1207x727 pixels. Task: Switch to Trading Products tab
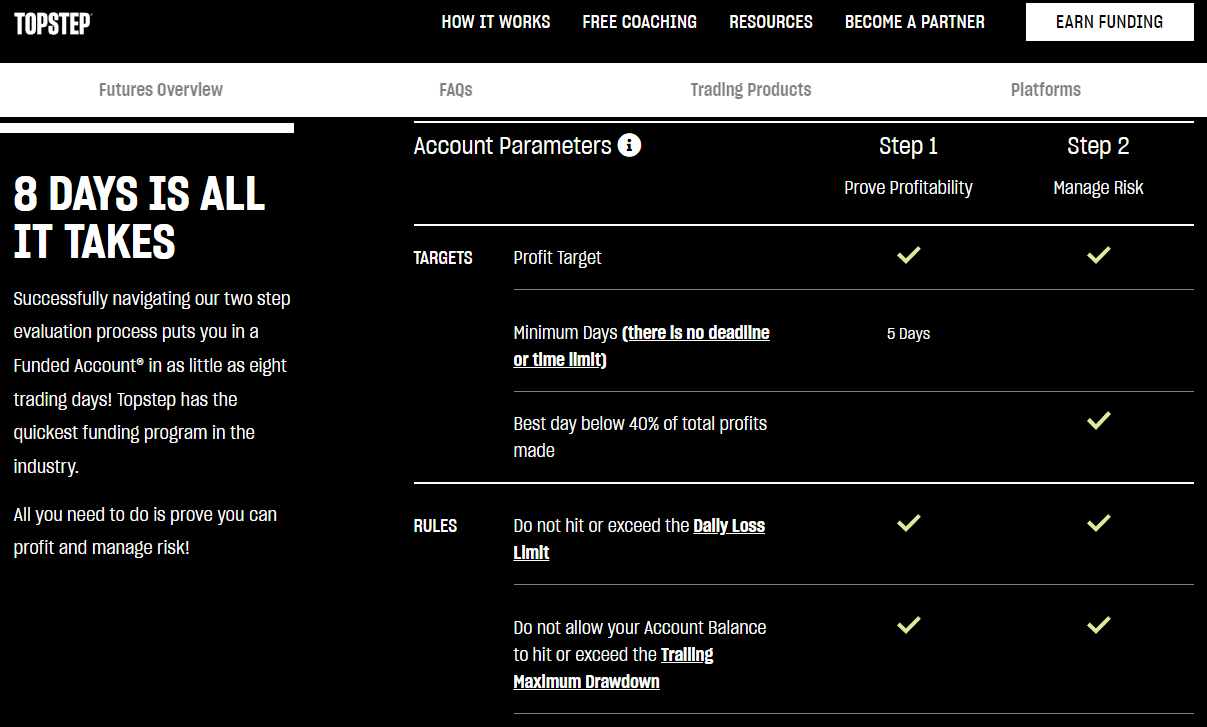click(751, 89)
